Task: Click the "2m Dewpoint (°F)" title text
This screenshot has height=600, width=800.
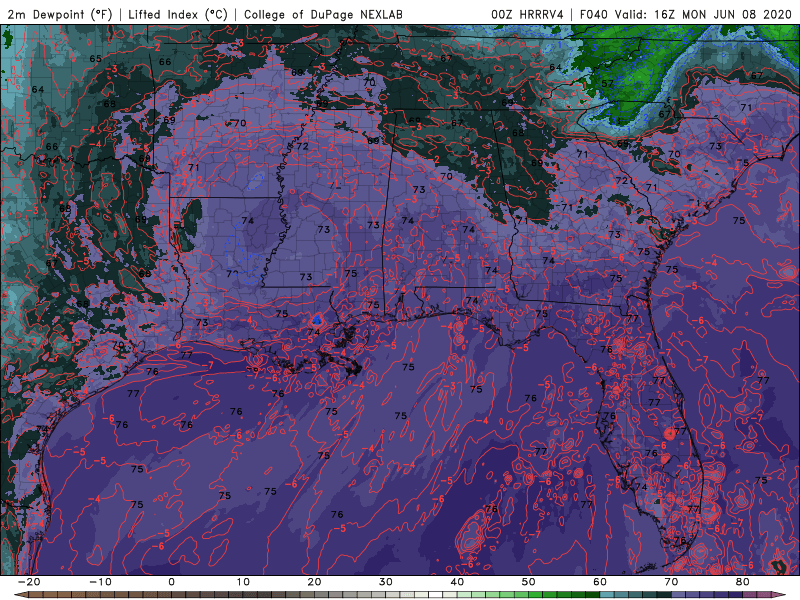Action: (60, 14)
